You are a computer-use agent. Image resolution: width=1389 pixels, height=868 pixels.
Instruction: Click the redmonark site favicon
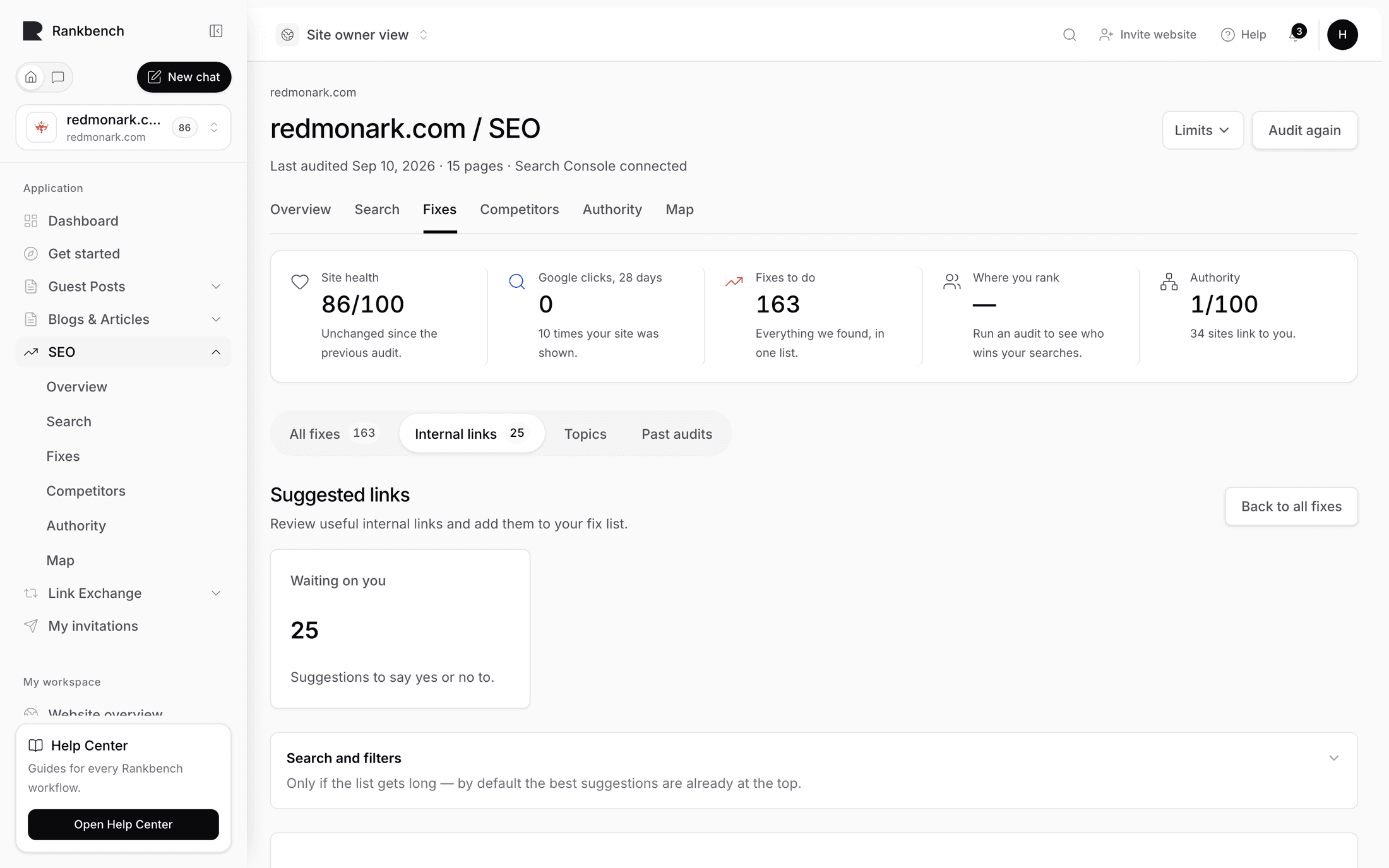[42, 128]
